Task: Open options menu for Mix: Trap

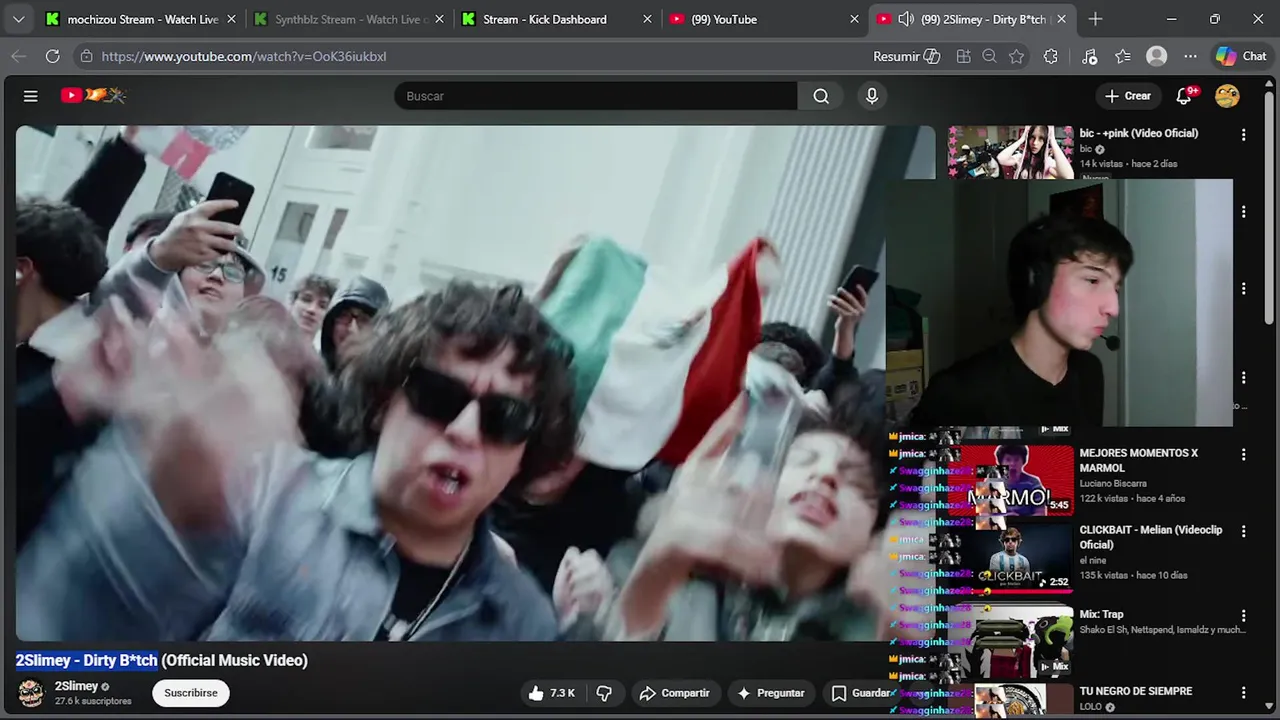Action: 1244,615
